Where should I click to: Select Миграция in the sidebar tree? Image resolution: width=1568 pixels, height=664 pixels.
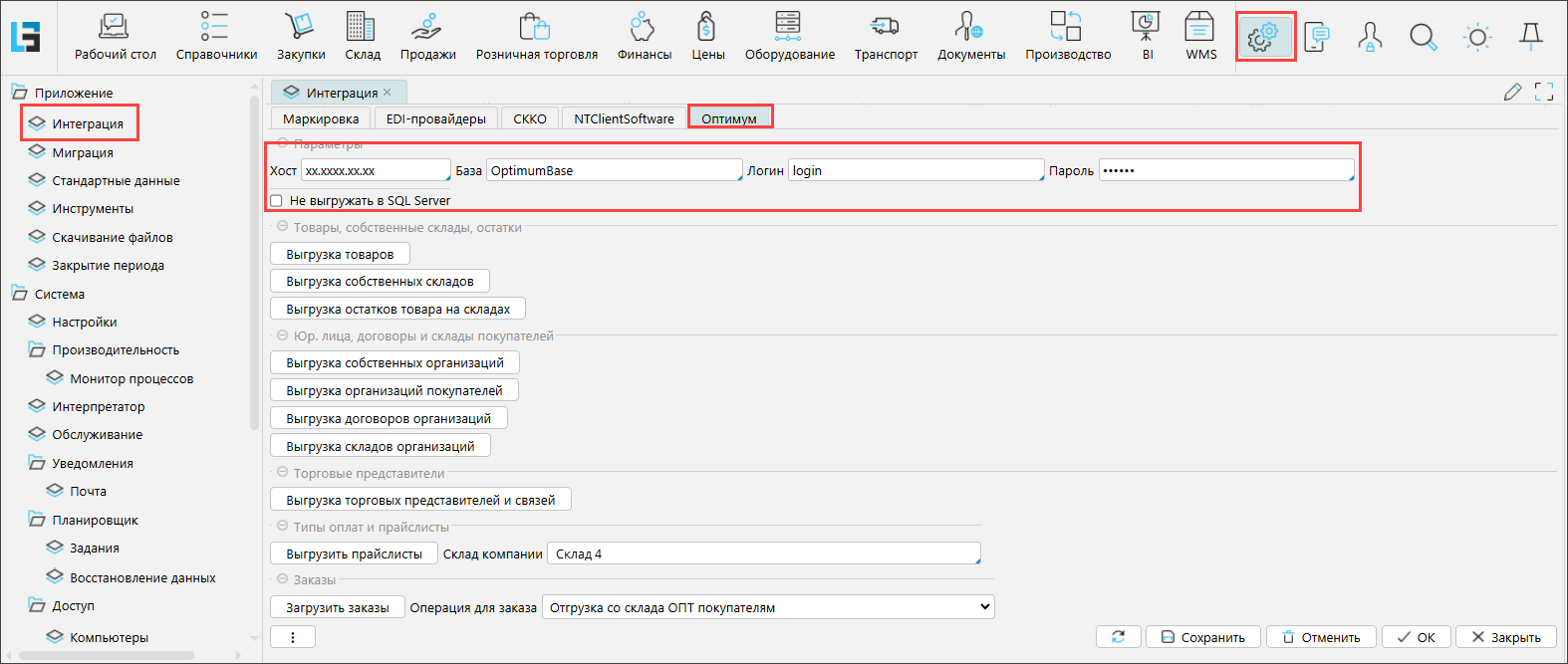point(83,152)
